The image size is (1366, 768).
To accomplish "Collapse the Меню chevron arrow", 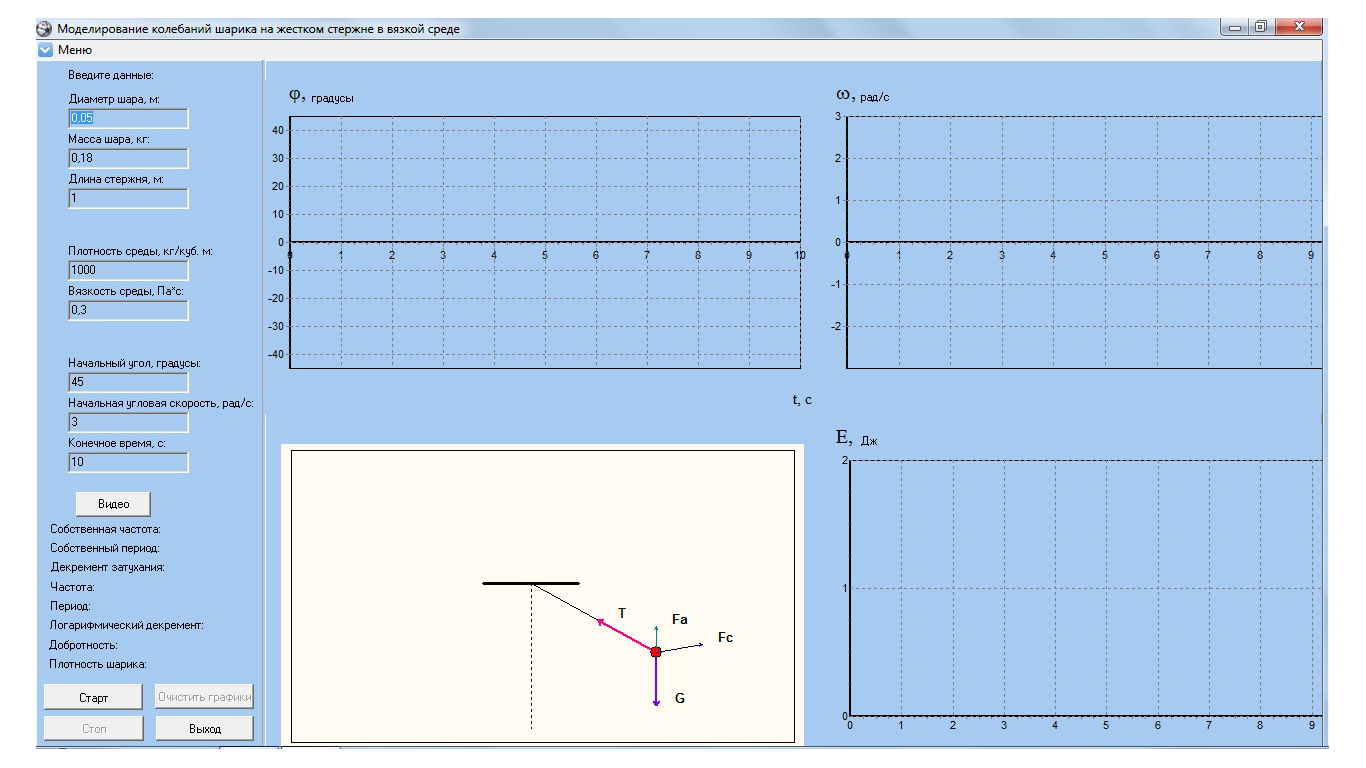I will [x=44, y=50].
